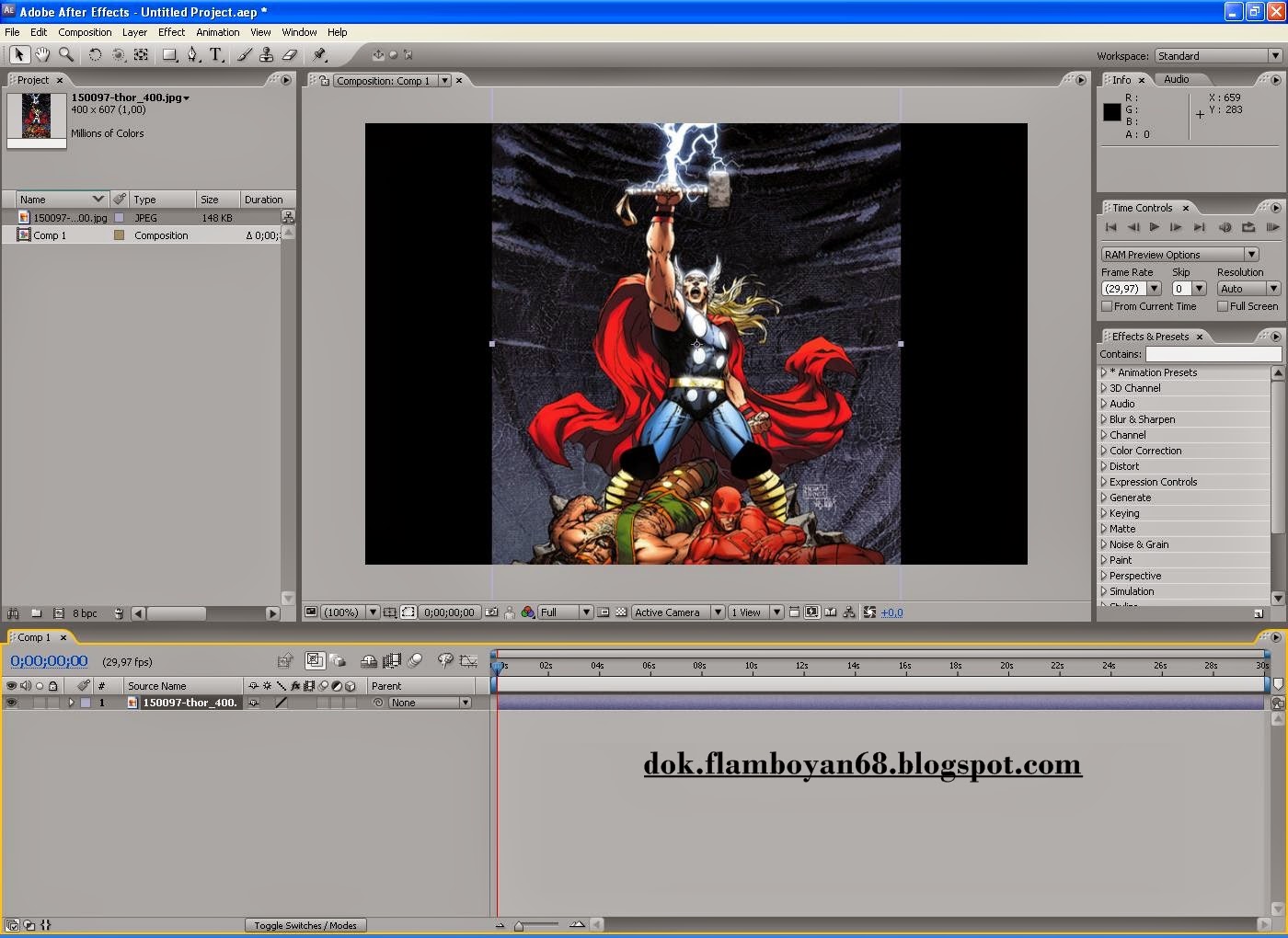Click the Create new folder icon
1288x938 pixels.
(x=36, y=613)
